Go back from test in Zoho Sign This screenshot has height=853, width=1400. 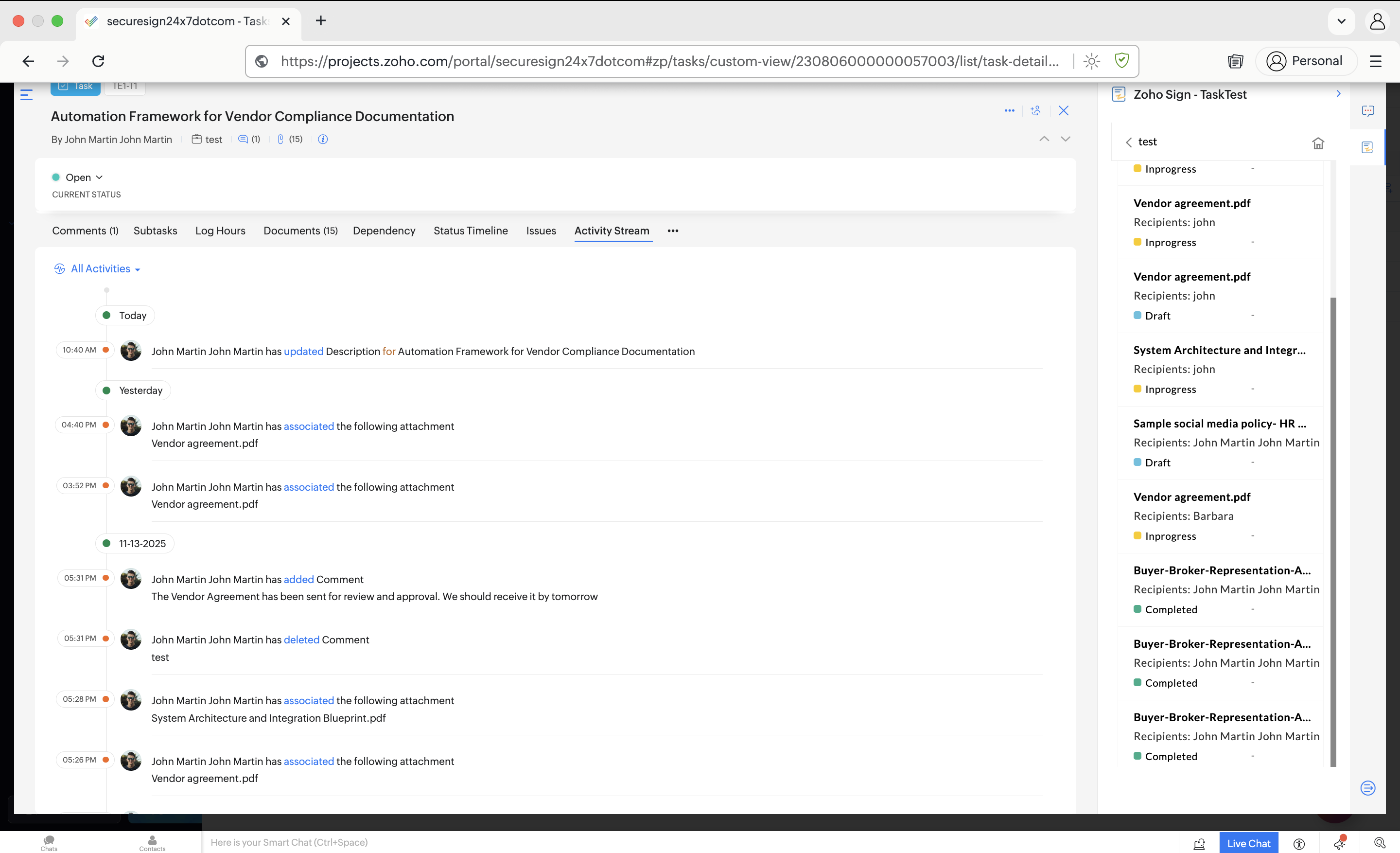click(1128, 142)
